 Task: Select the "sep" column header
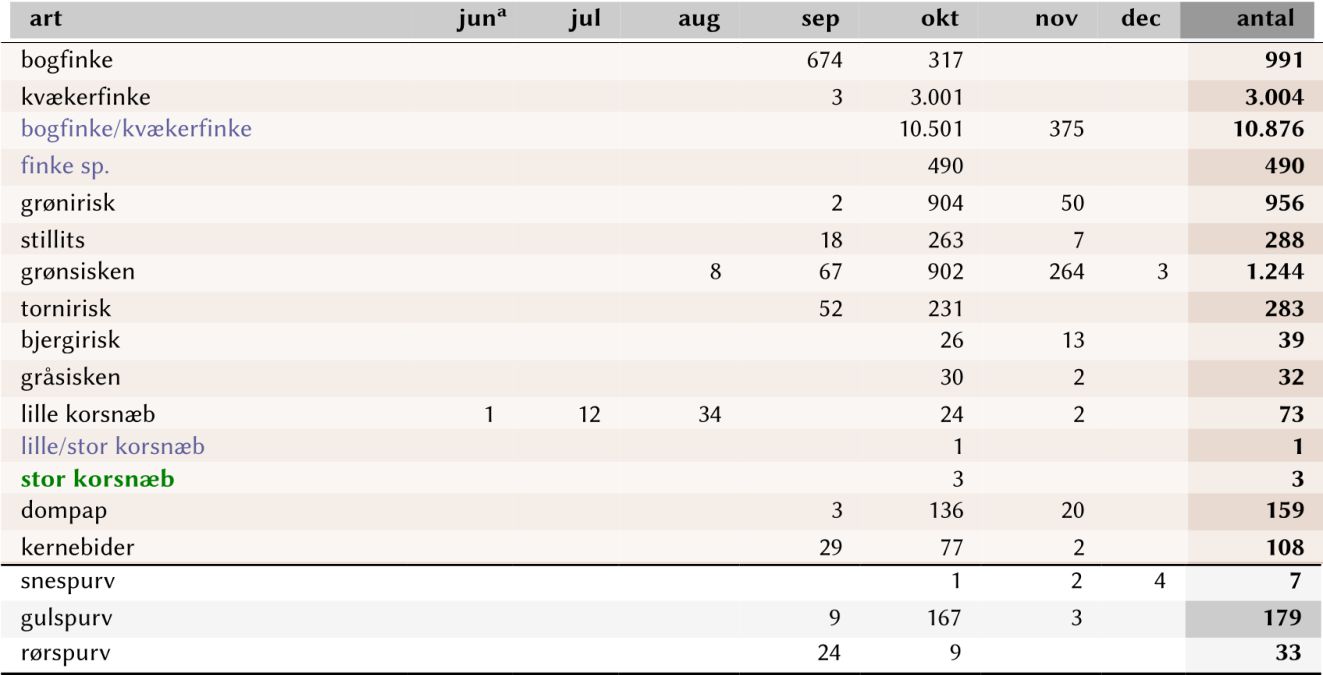[x=821, y=19]
